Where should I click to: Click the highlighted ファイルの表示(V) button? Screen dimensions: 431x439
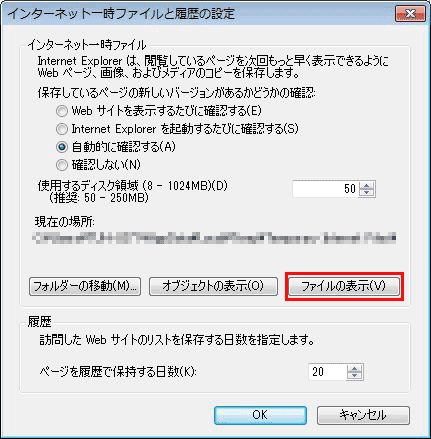344,286
